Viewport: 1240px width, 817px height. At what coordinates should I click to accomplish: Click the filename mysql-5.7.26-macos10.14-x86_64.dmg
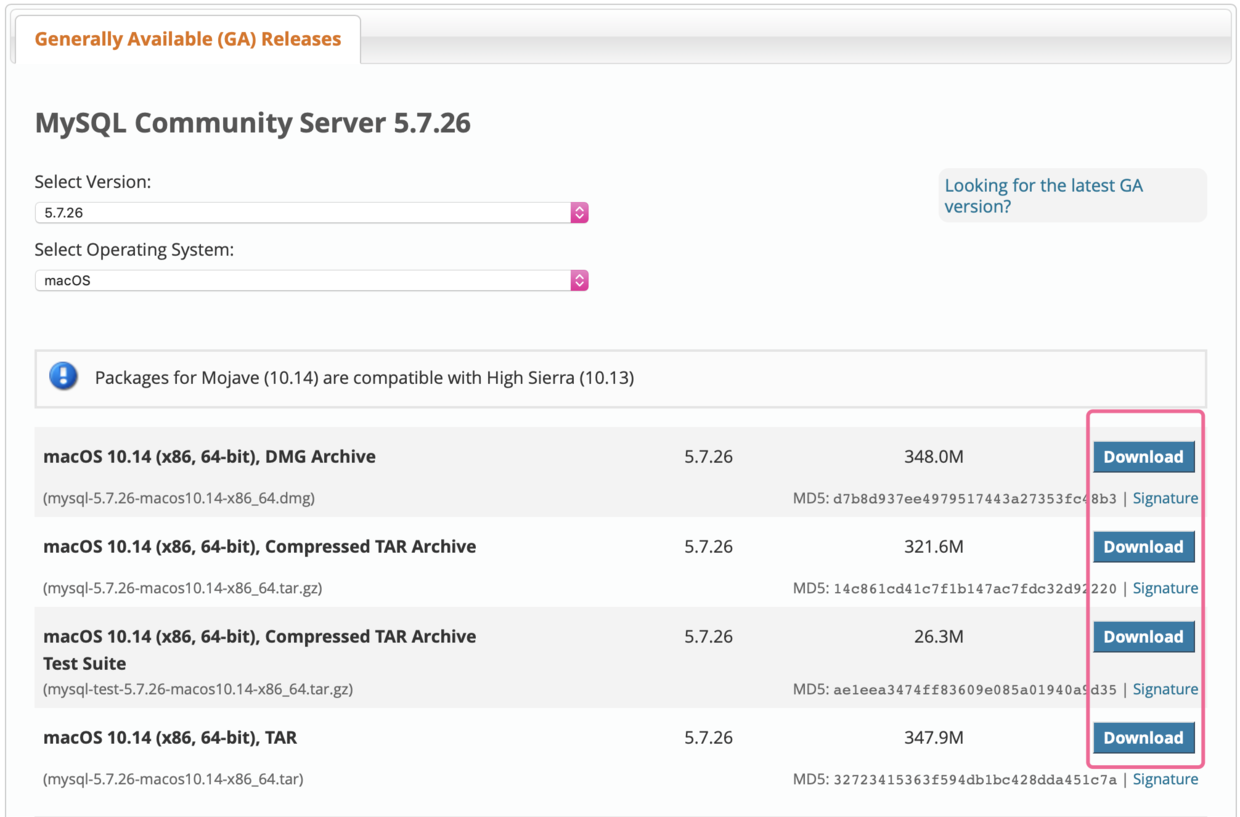tap(180, 497)
